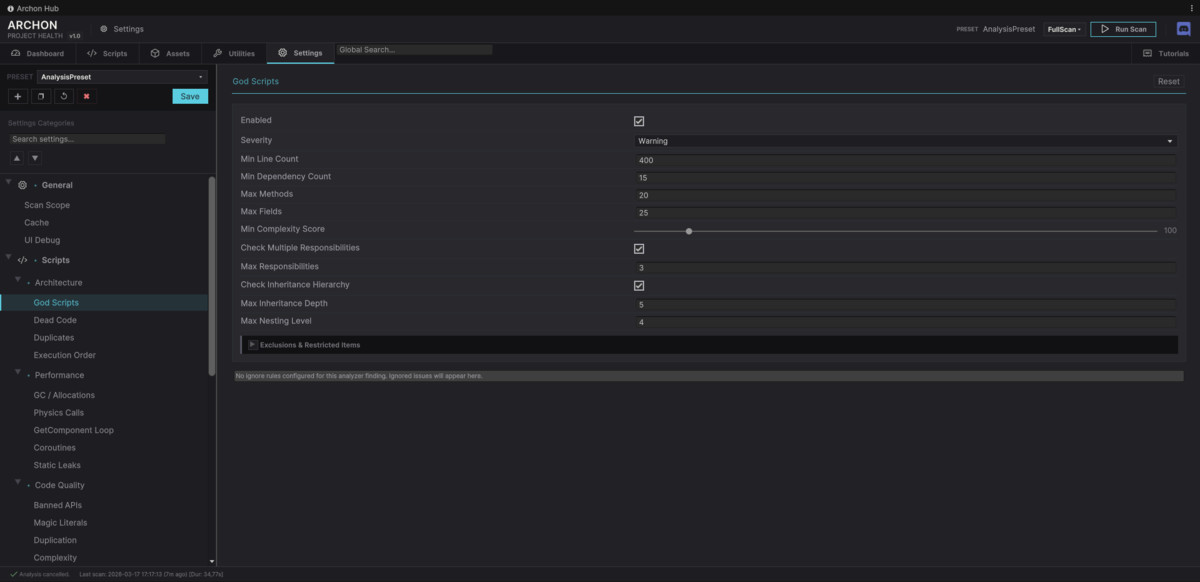Click the Tutorials monitor icon

point(1146,53)
